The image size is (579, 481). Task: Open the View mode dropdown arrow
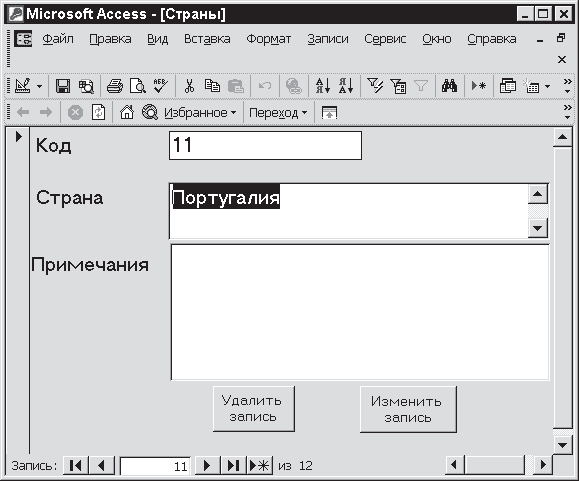click(39, 87)
